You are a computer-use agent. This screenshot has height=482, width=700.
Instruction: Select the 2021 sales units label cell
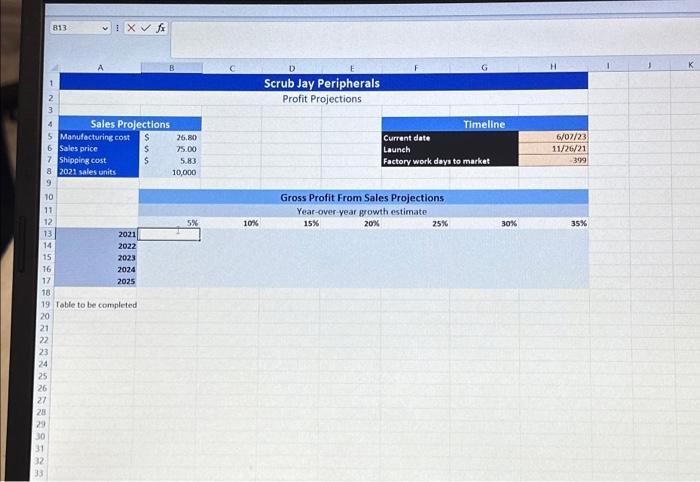(x=99, y=172)
